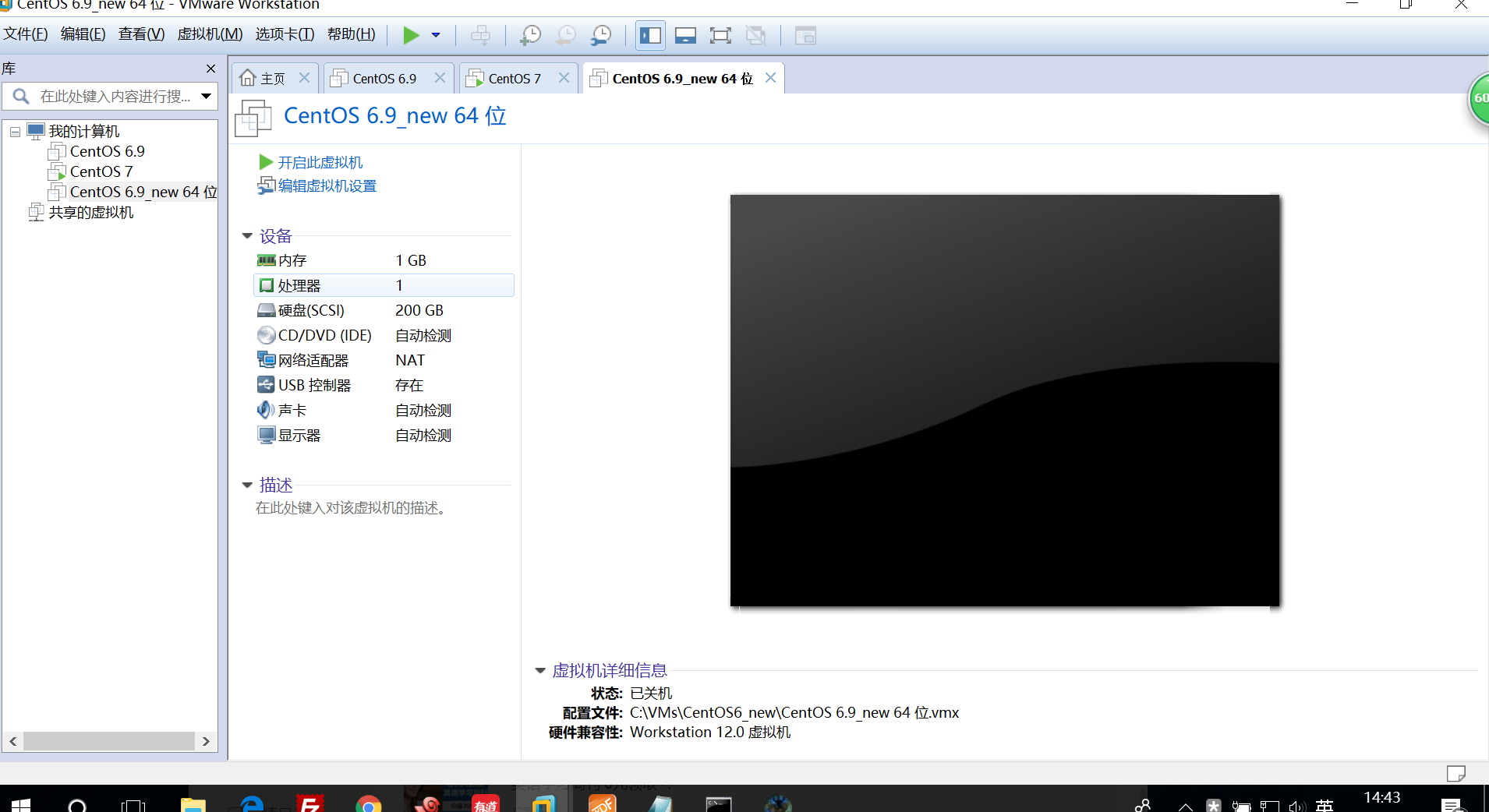Open the 帮助(H) menu

(x=351, y=34)
